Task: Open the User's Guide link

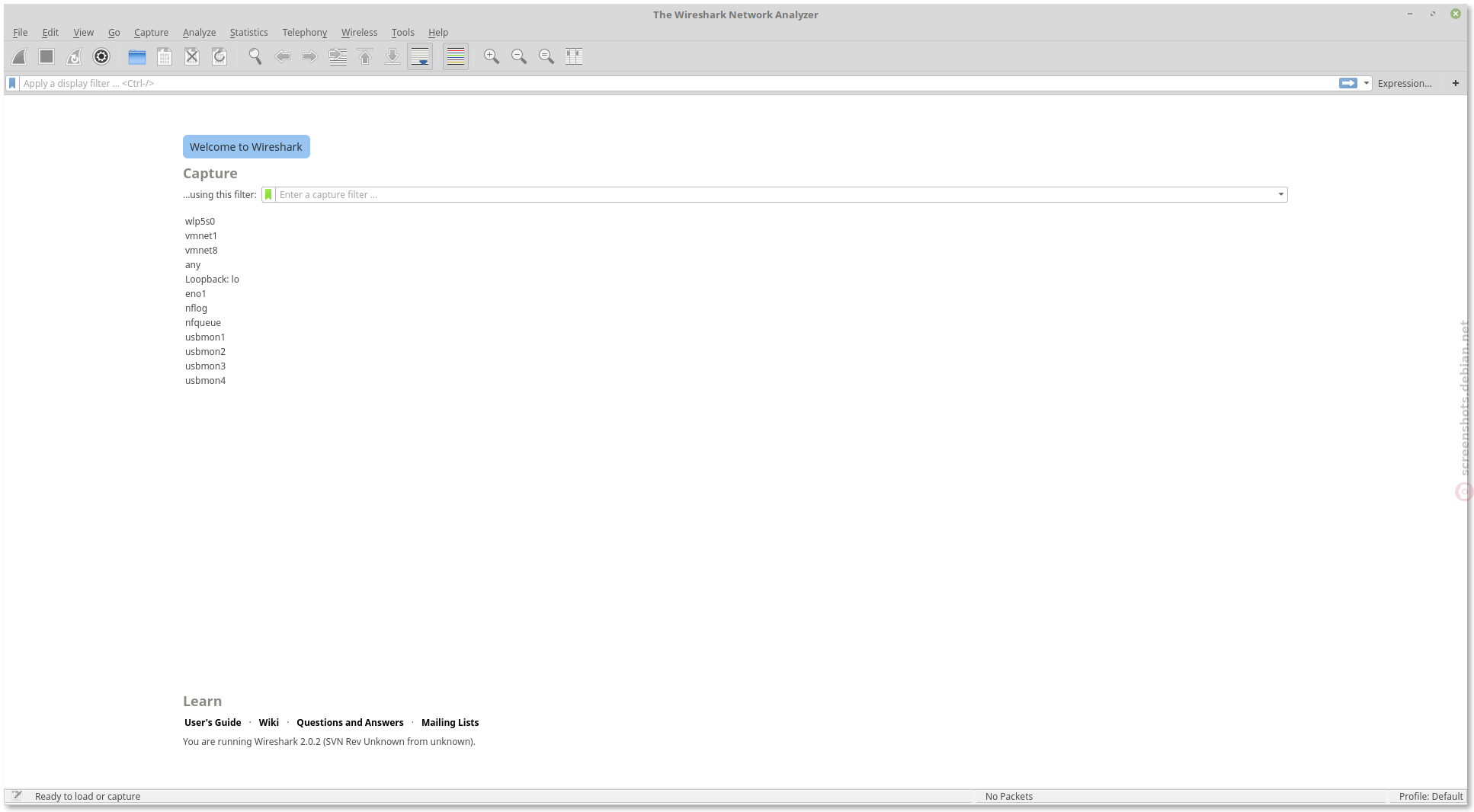Action: (x=213, y=722)
